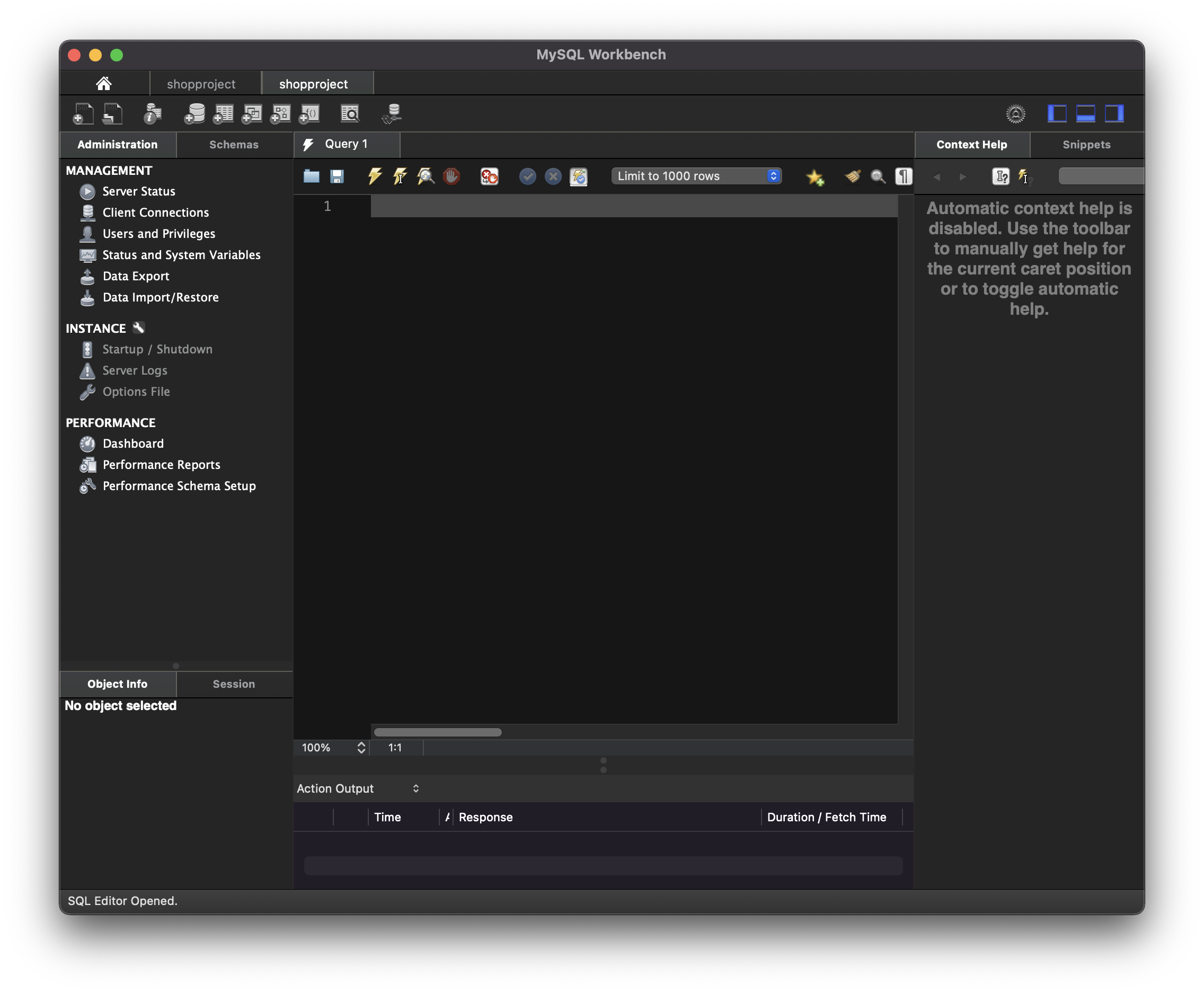Switch to the Snippets tab
Viewport: 1204px width, 993px height.
pos(1086,145)
